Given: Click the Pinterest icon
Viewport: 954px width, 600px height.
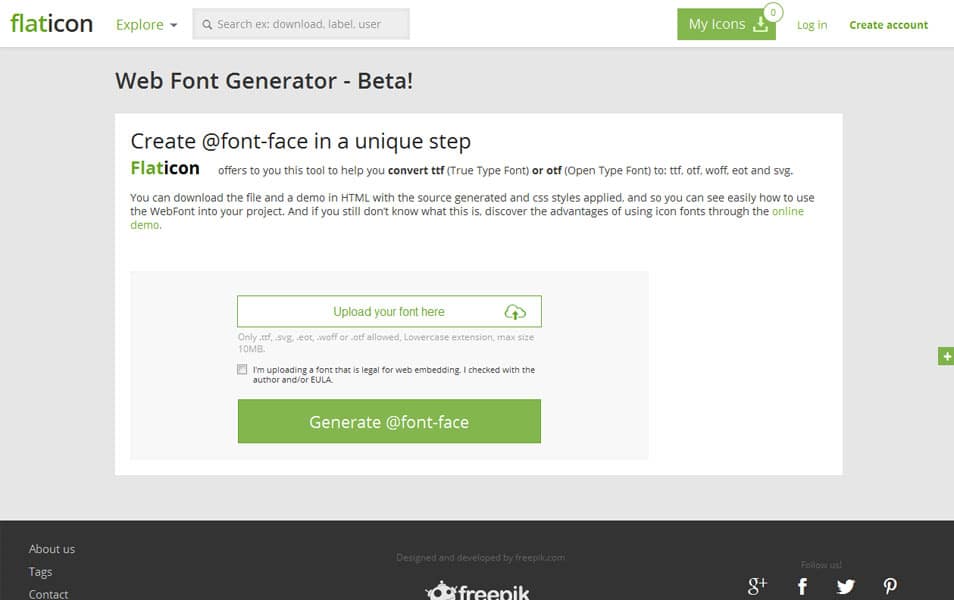Looking at the screenshot, I should [x=890, y=585].
